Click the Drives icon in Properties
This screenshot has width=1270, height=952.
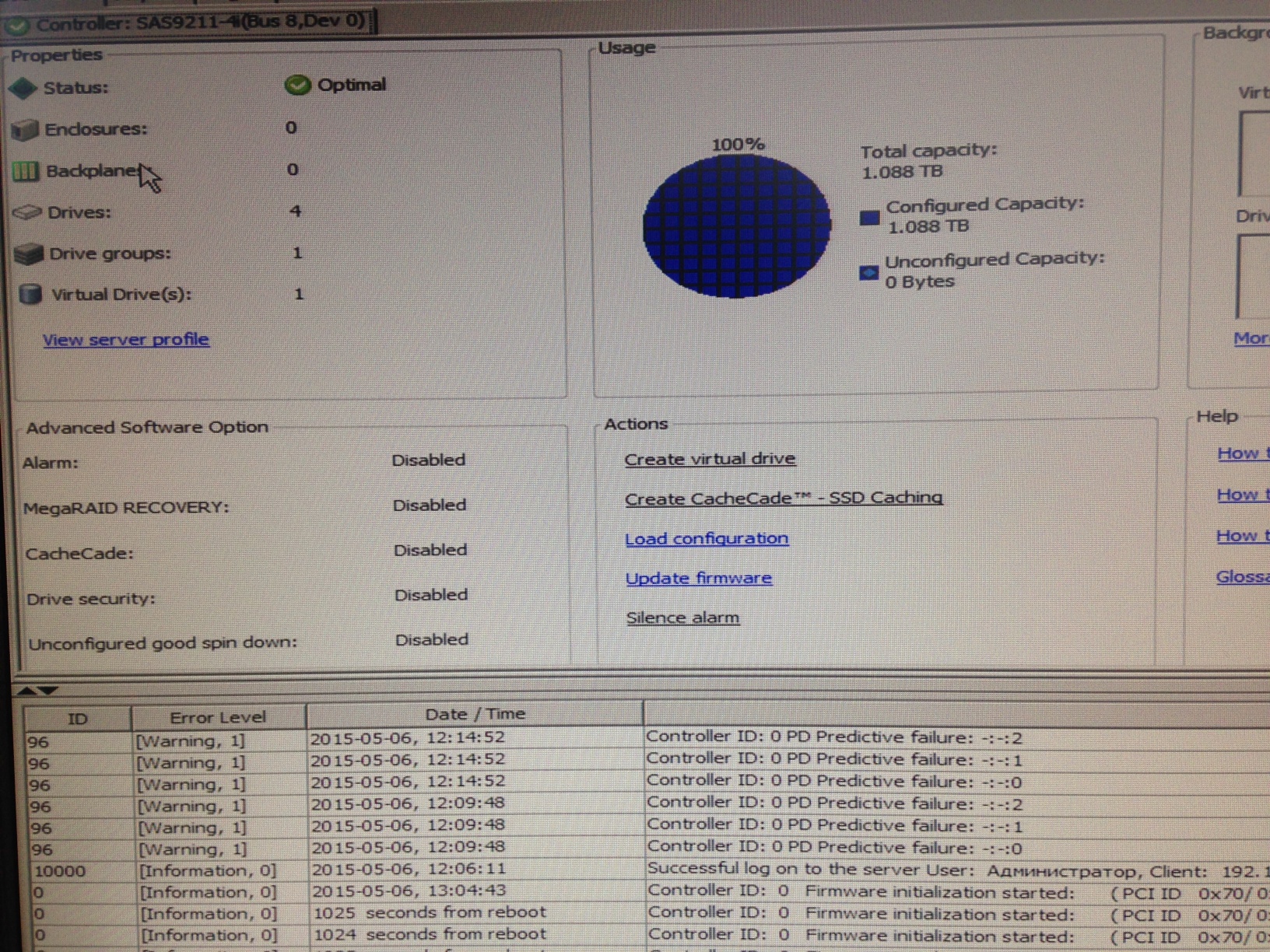click(x=27, y=212)
